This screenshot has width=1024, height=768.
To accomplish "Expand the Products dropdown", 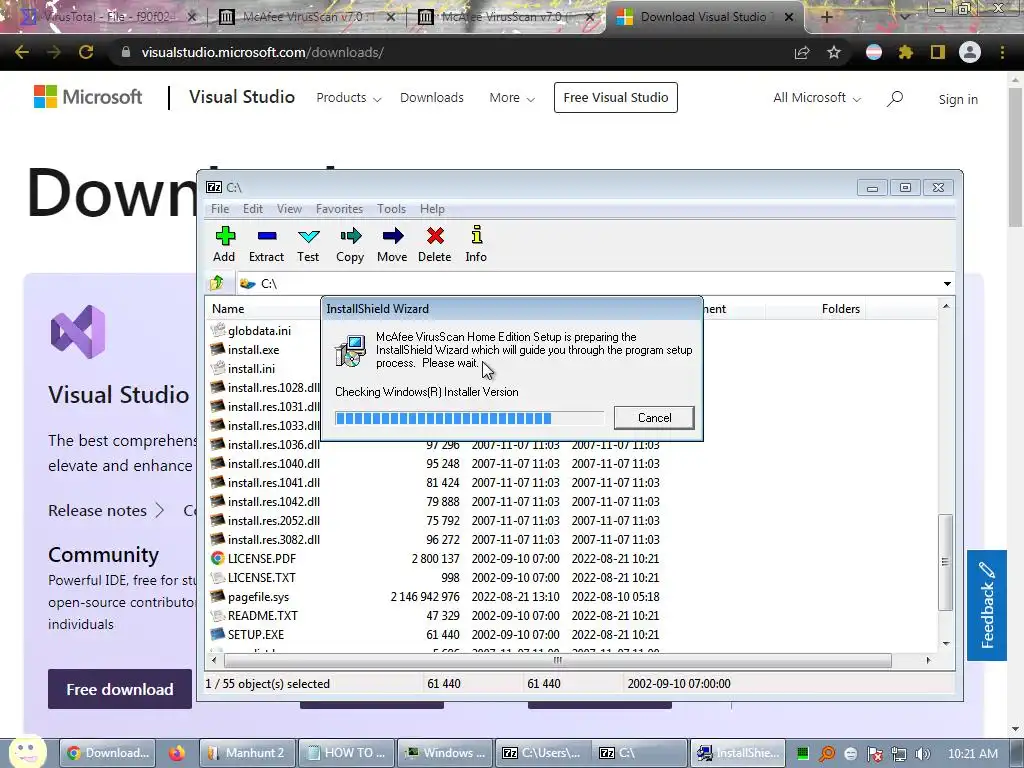I will (x=349, y=98).
